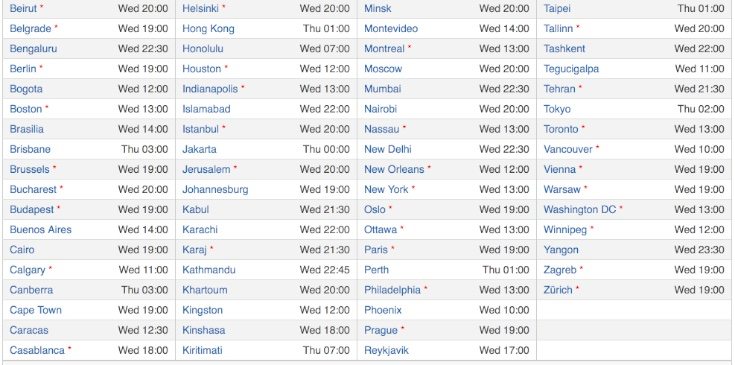Select the Washington DC link
Viewport: 735px width, 365px height.
pos(580,209)
